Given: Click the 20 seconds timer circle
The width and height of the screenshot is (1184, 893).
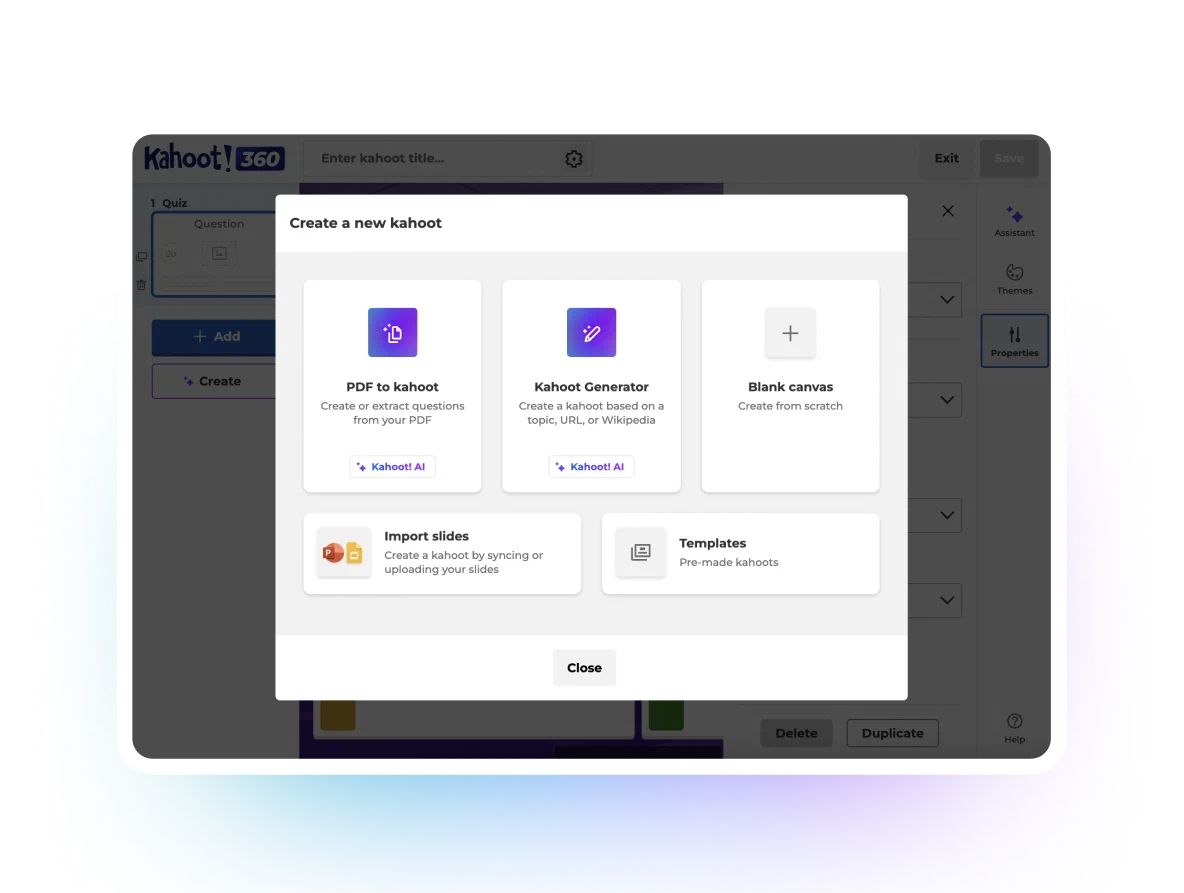Looking at the screenshot, I should coord(171,254).
